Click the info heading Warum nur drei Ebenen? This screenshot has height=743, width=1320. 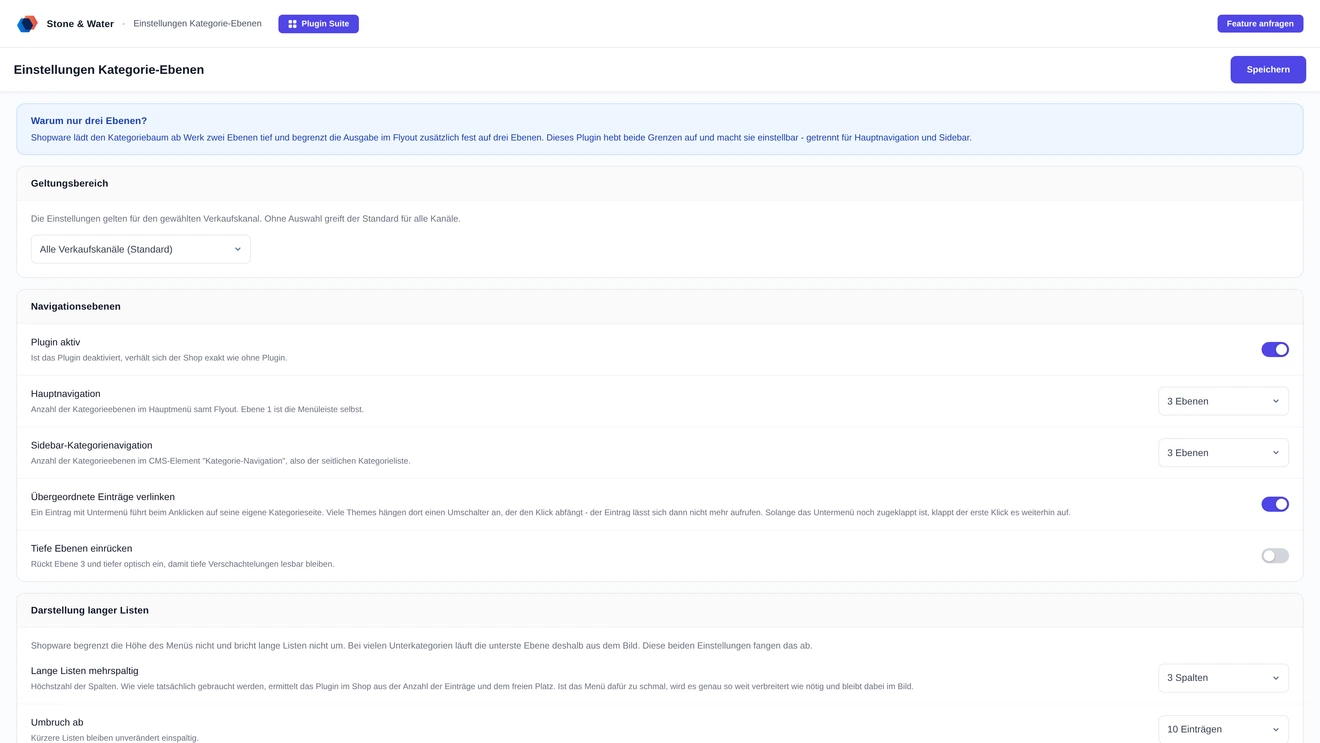(x=89, y=121)
